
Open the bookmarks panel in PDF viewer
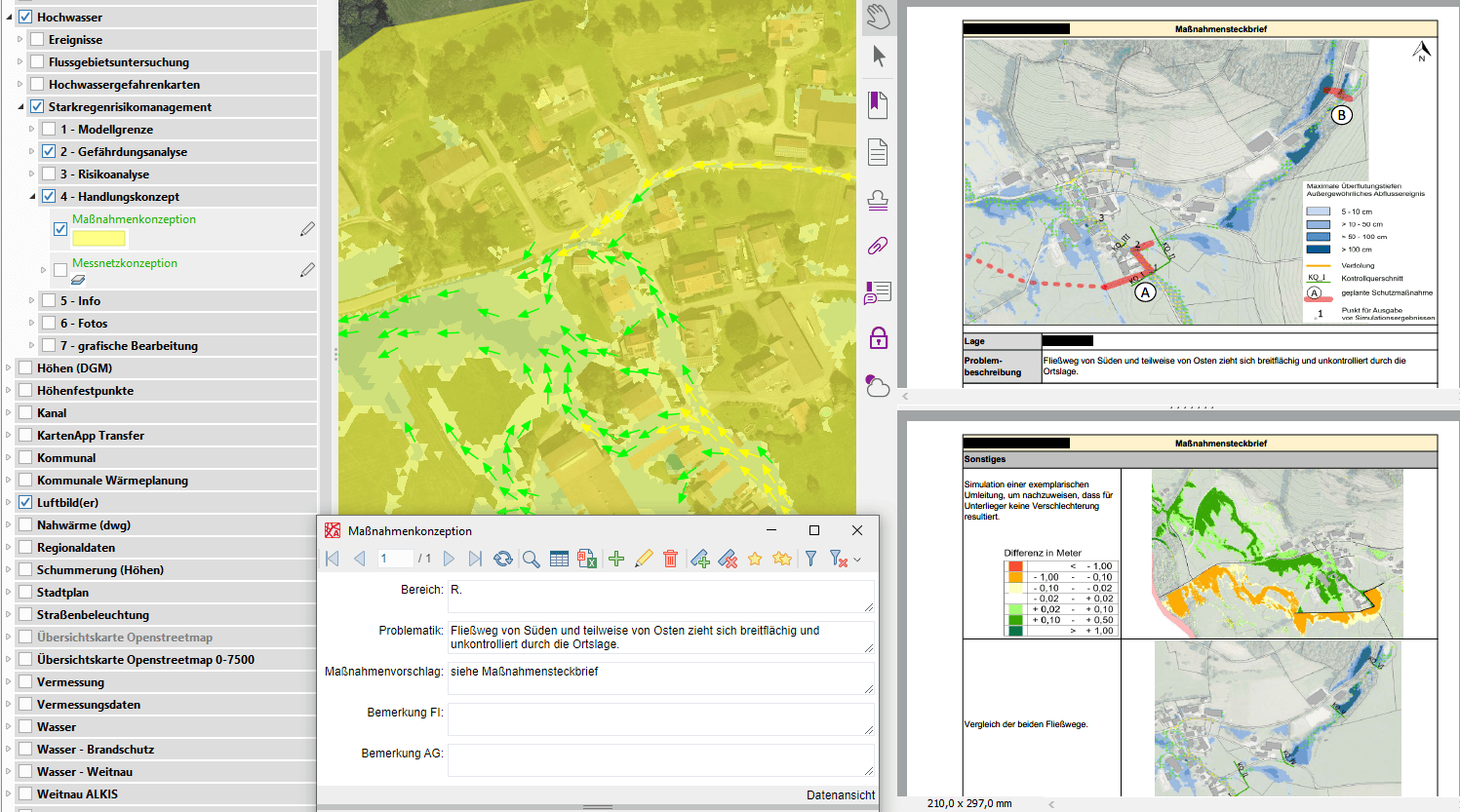(878, 104)
